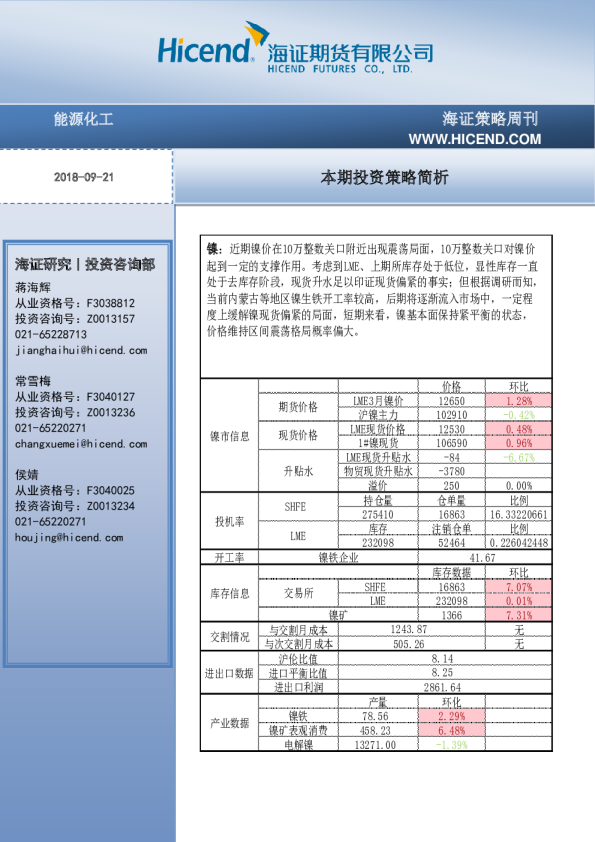
Task: Select qualification number F3040127
Action: coord(111,396)
